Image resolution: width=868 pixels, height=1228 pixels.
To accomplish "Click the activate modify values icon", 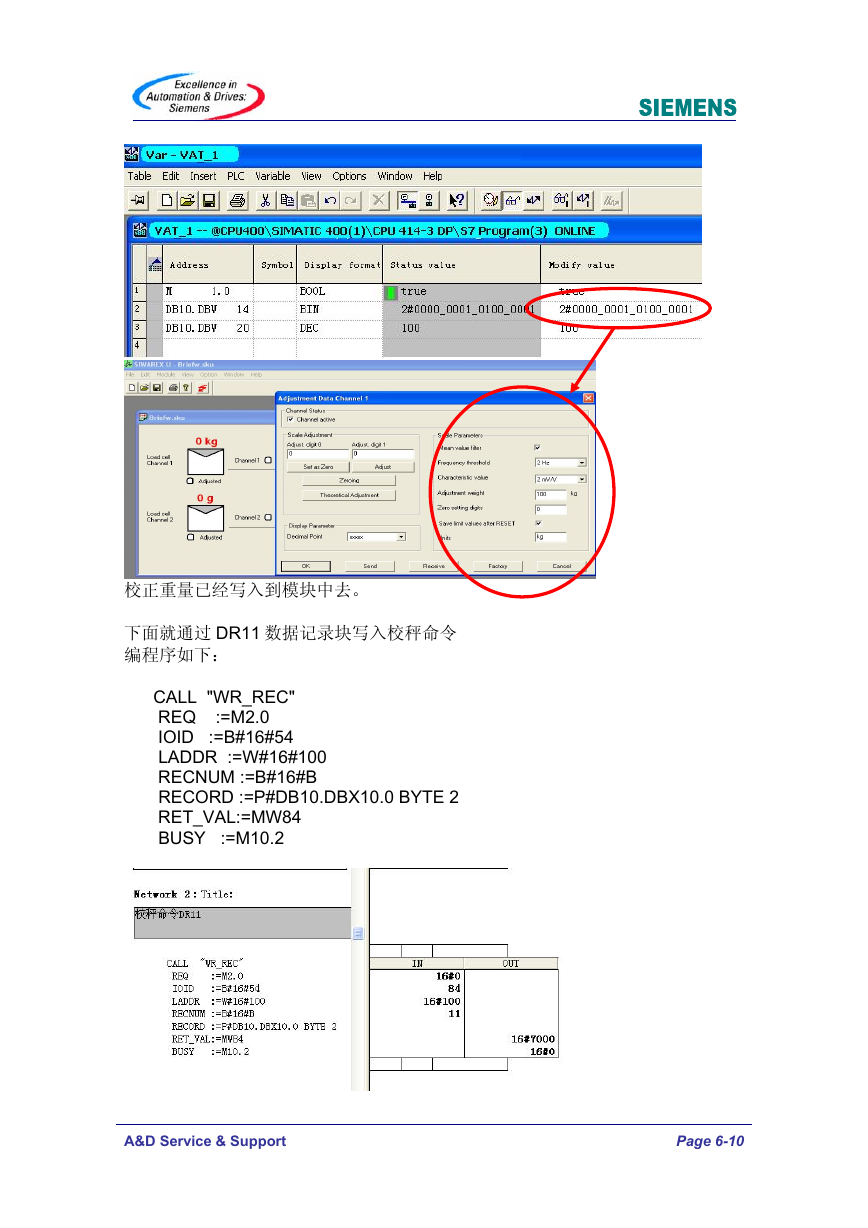I will pyautogui.click(x=583, y=200).
